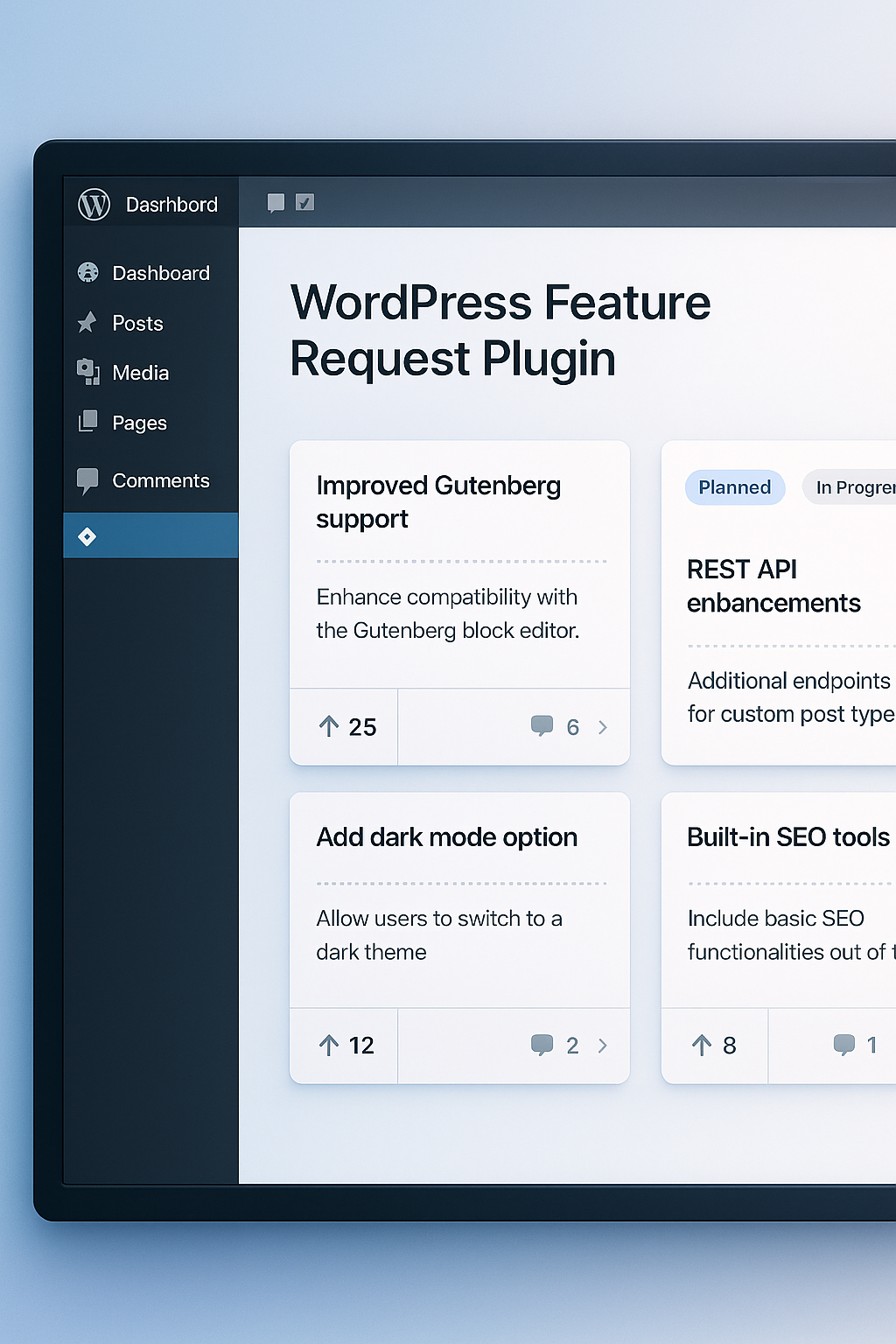The width and height of the screenshot is (896, 1344).
Task: Open Add dark mode option title
Action: 447,837
